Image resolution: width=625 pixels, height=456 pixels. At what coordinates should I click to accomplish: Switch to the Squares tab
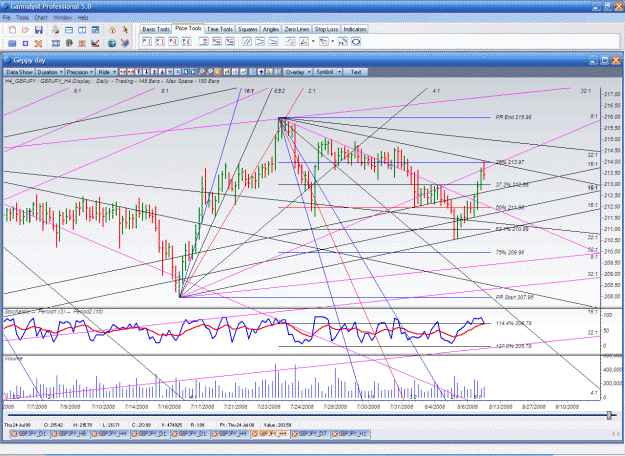click(248, 29)
